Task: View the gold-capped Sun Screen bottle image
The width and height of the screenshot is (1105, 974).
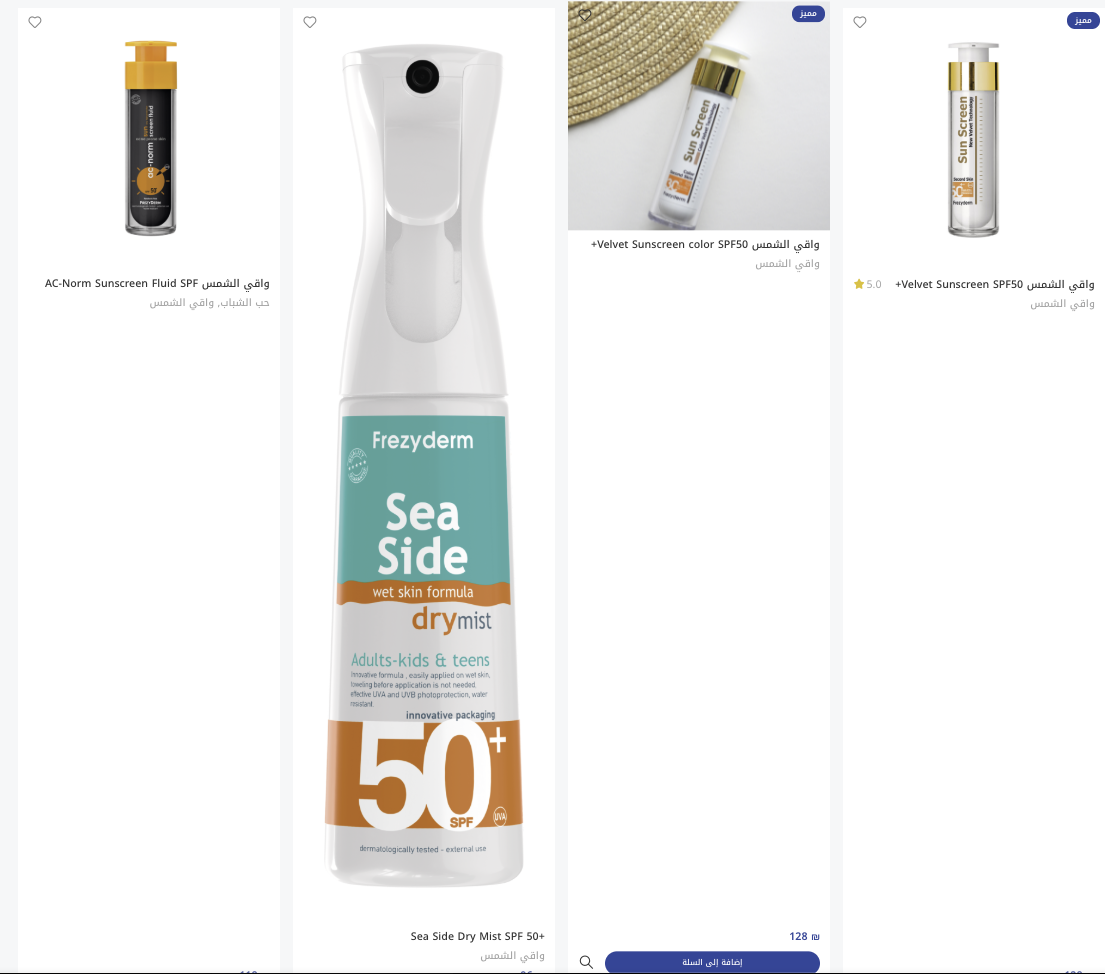Action: click(x=973, y=139)
